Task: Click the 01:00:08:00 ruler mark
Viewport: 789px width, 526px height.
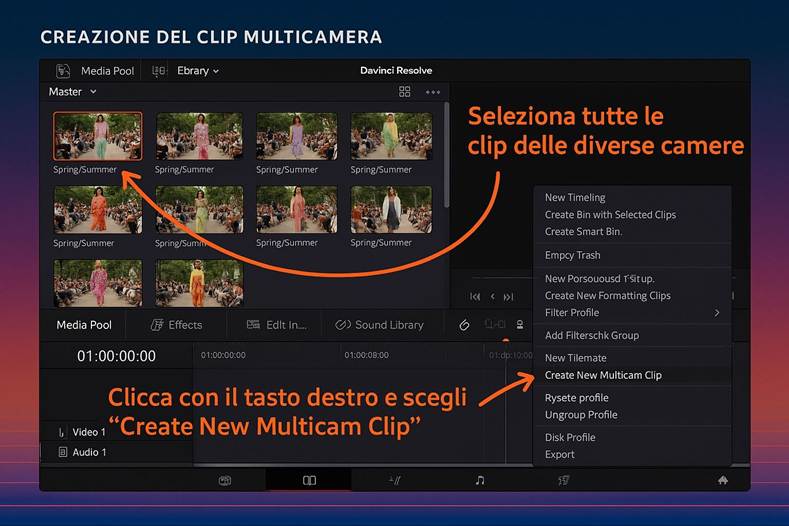Action: click(x=366, y=355)
